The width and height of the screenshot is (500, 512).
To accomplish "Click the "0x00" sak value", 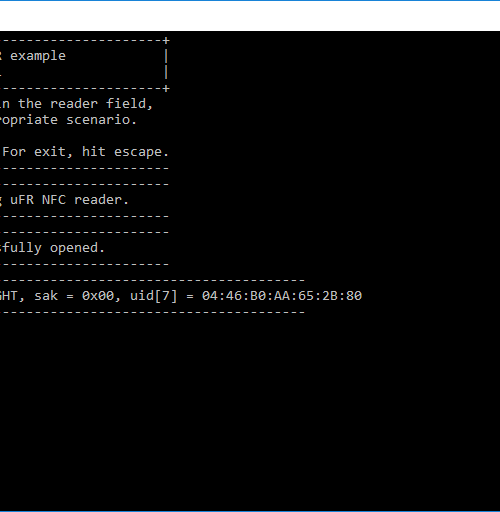I will [98, 296].
